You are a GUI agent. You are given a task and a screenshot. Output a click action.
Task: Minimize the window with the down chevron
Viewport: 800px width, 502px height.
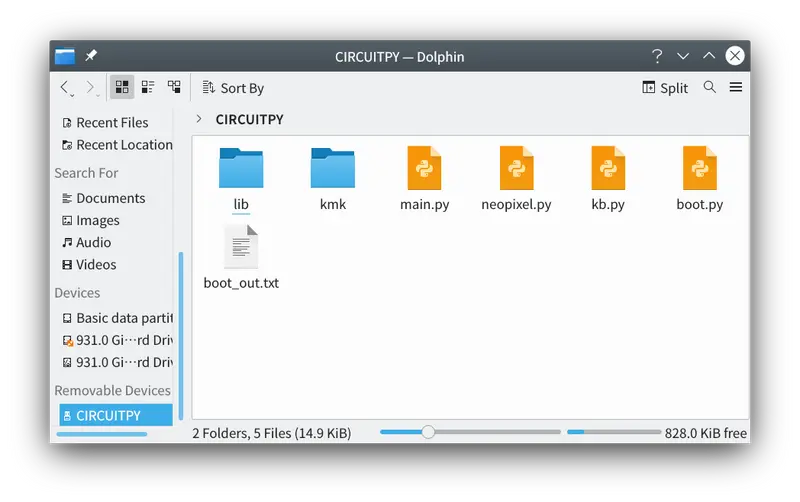[x=683, y=56]
